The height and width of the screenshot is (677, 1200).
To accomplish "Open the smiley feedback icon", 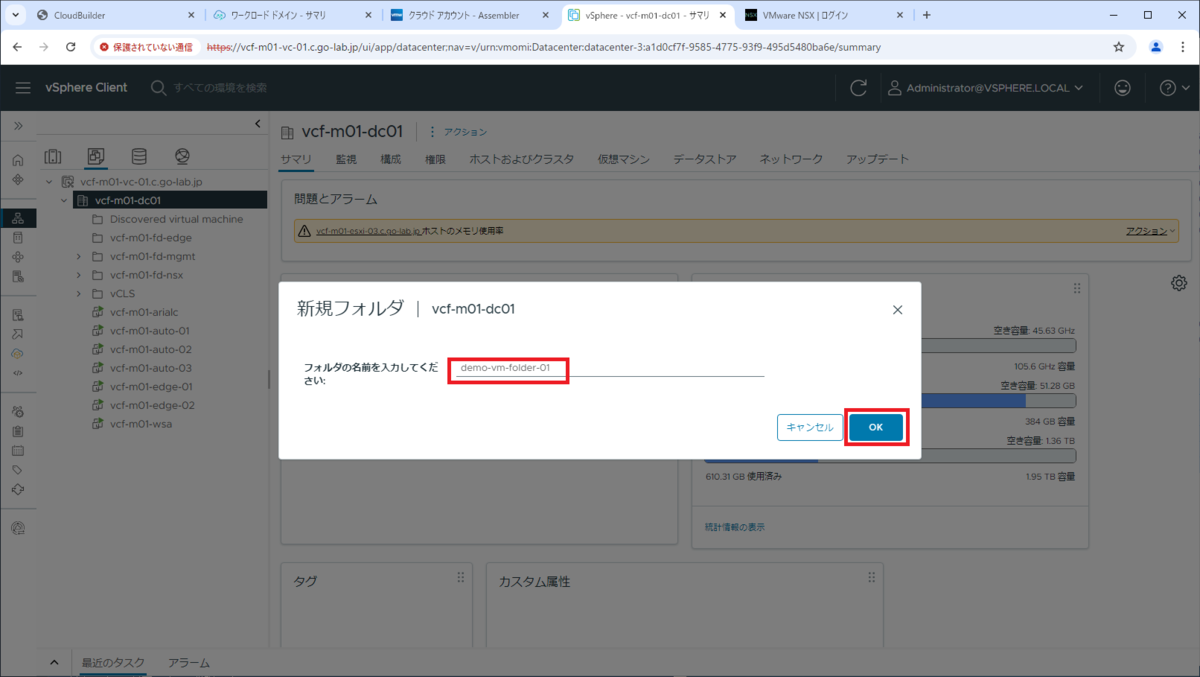I will click(x=1123, y=88).
